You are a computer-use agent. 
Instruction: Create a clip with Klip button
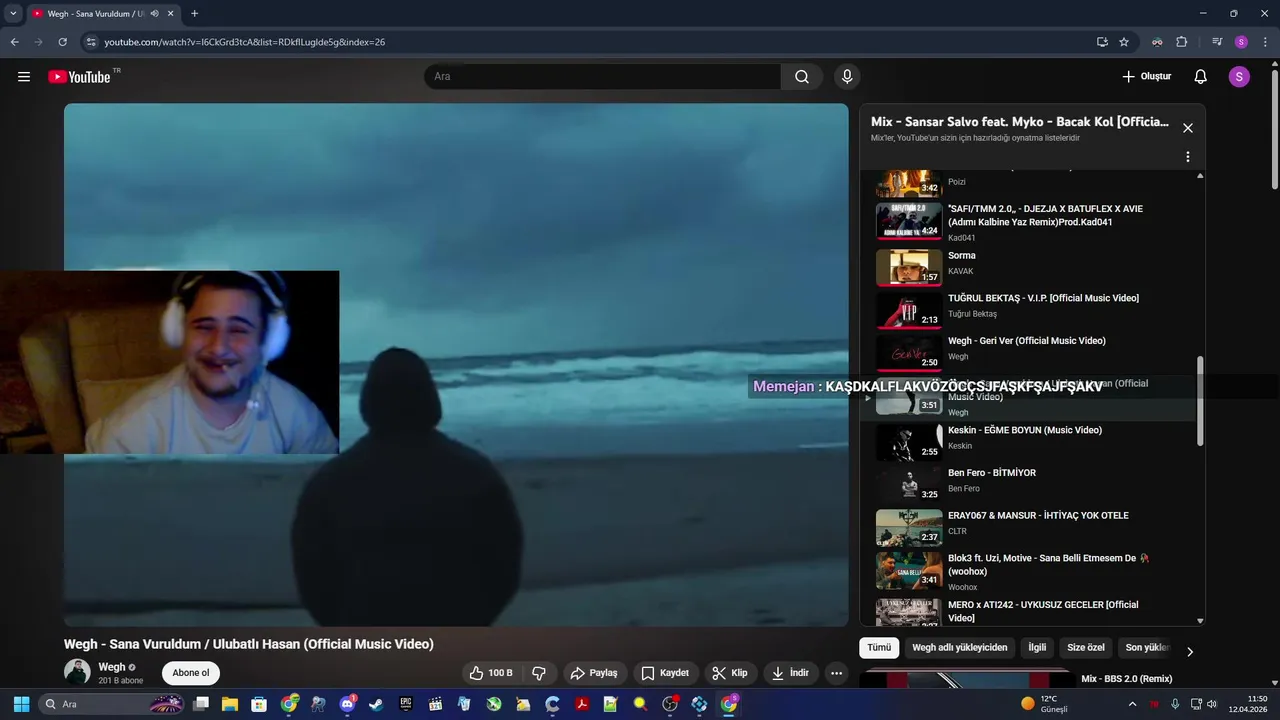point(730,673)
